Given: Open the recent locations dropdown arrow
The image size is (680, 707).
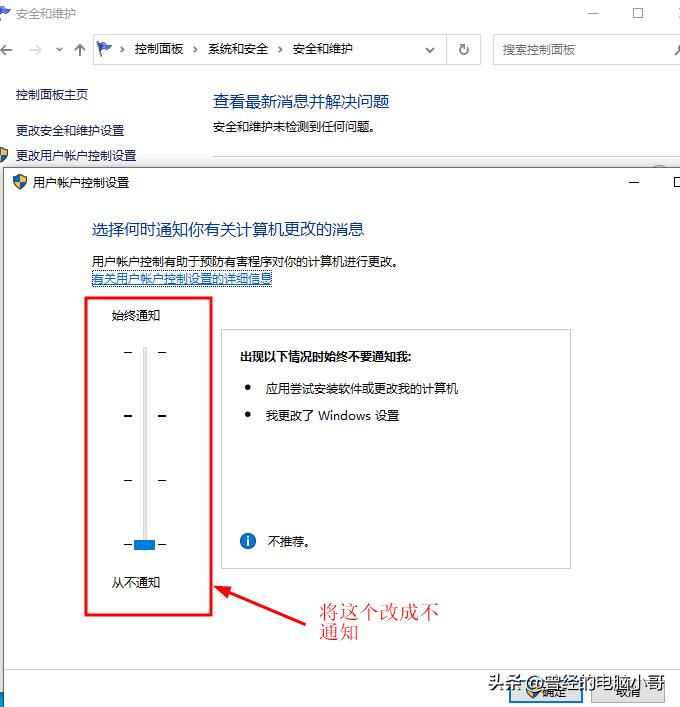Looking at the screenshot, I should (x=58, y=50).
